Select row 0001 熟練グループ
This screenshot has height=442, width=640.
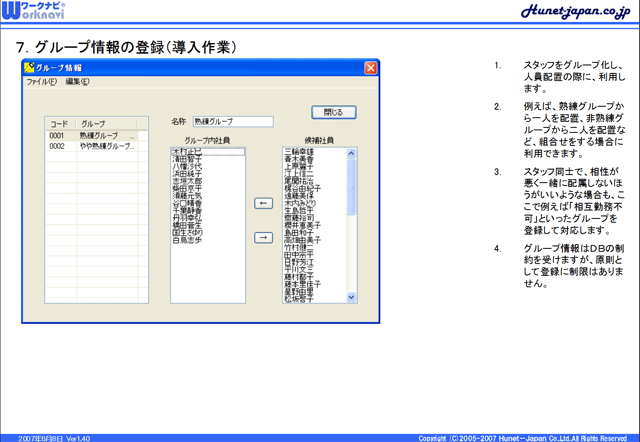pos(90,135)
